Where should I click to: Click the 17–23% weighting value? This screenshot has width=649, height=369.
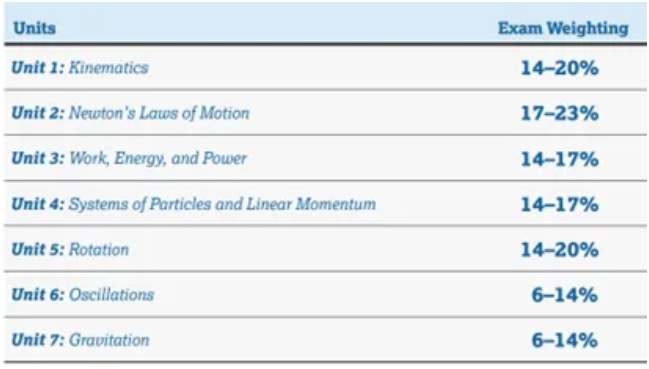559,113
